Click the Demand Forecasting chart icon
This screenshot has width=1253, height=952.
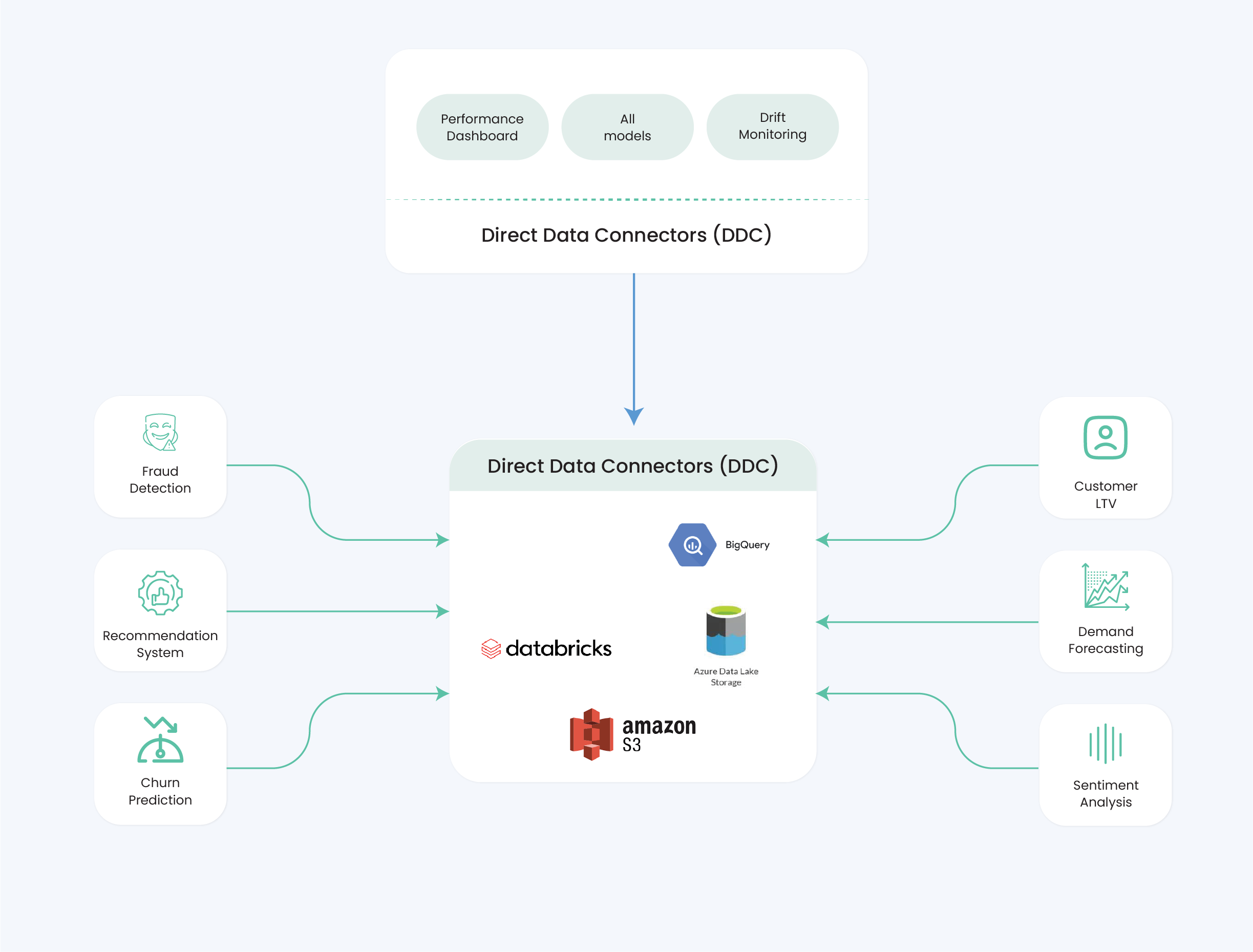click(x=1105, y=586)
